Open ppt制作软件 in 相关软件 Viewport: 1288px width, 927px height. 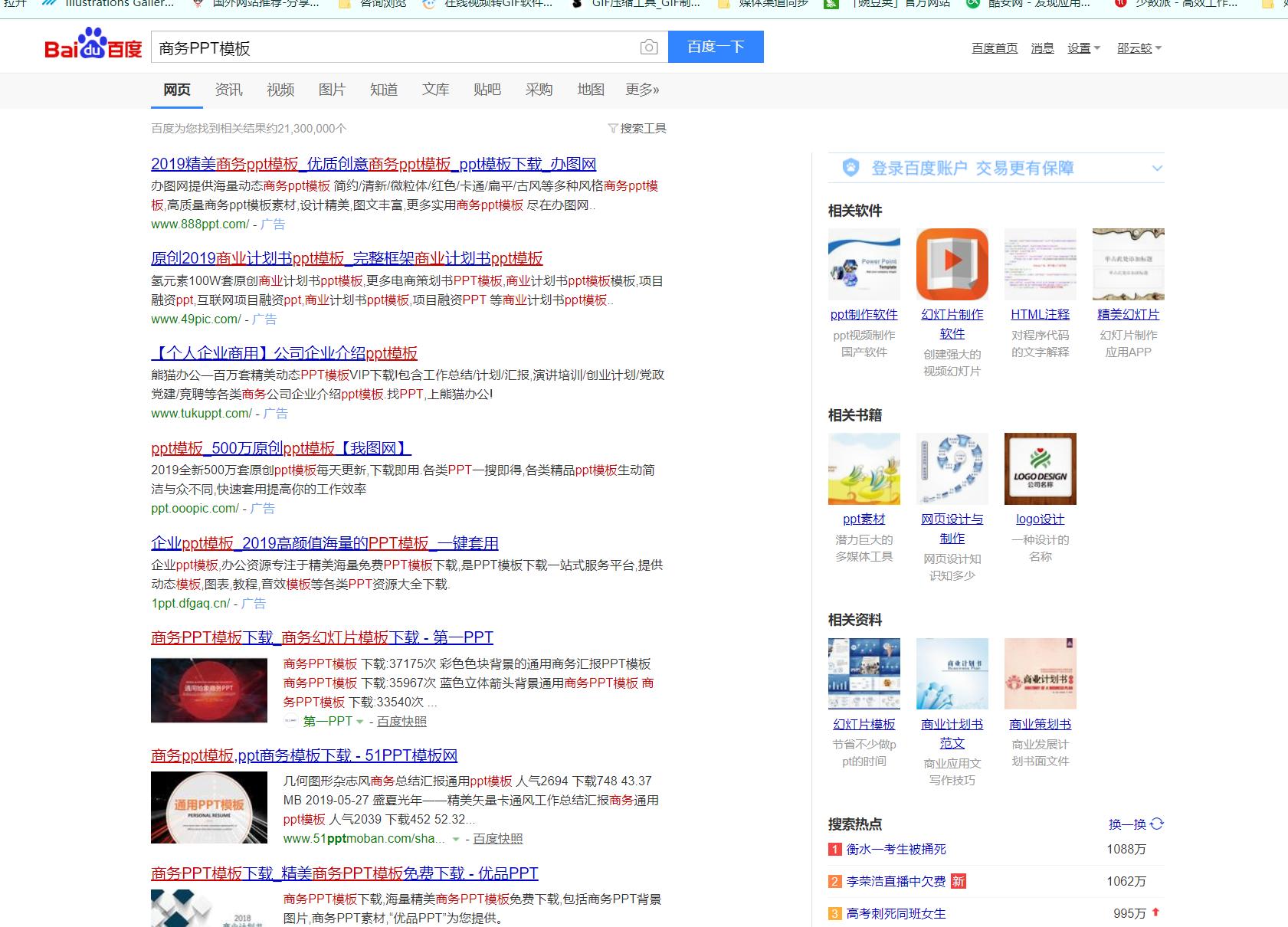click(864, 264)
